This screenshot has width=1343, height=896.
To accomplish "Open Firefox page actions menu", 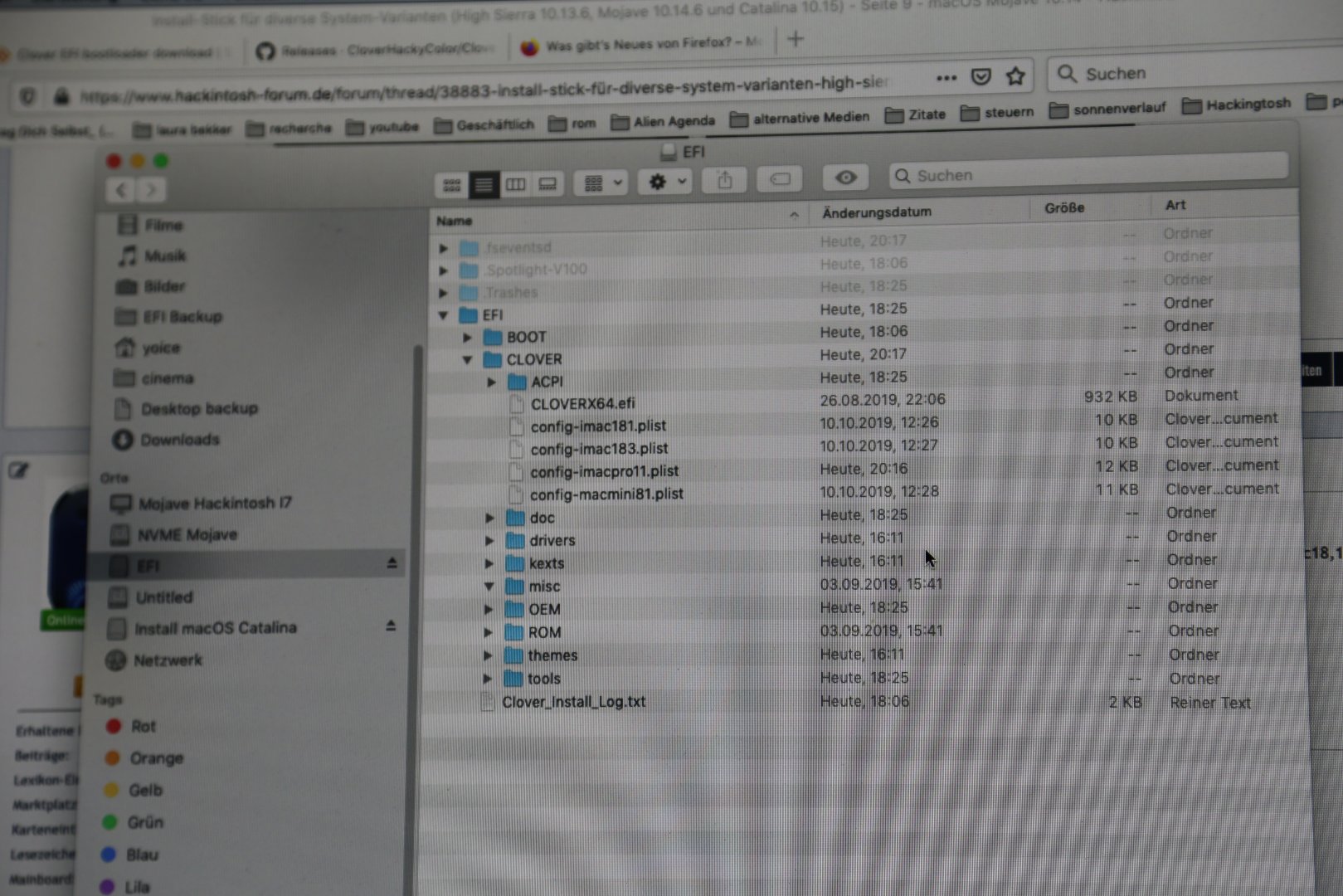I will pos(946,78).
